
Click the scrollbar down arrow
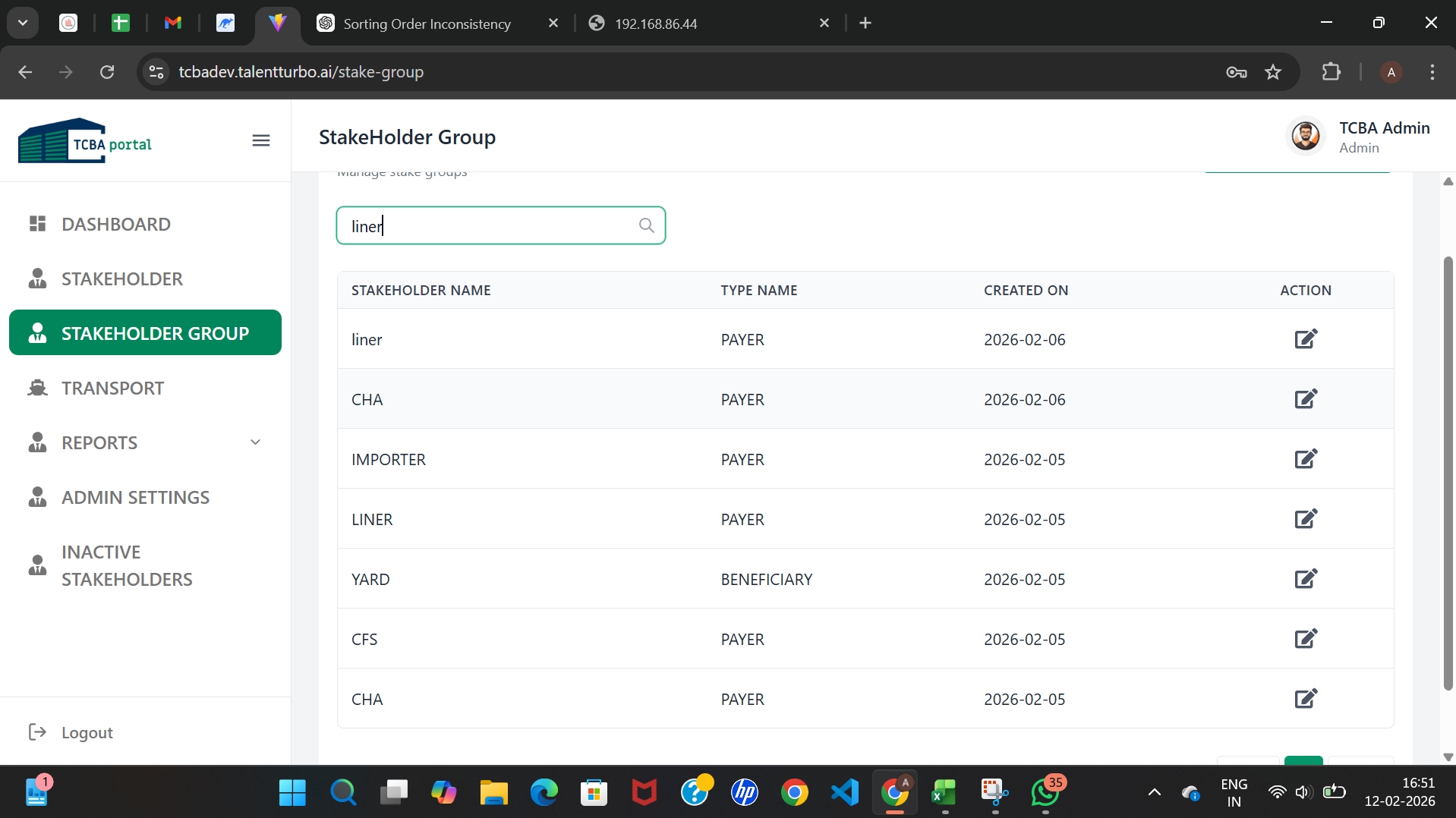pos(1448,757)
